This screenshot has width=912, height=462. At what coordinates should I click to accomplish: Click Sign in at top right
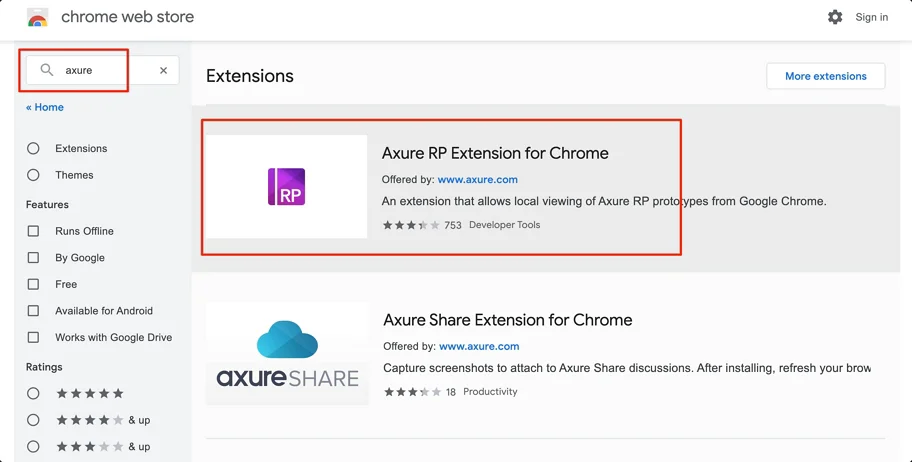(871, 17)
